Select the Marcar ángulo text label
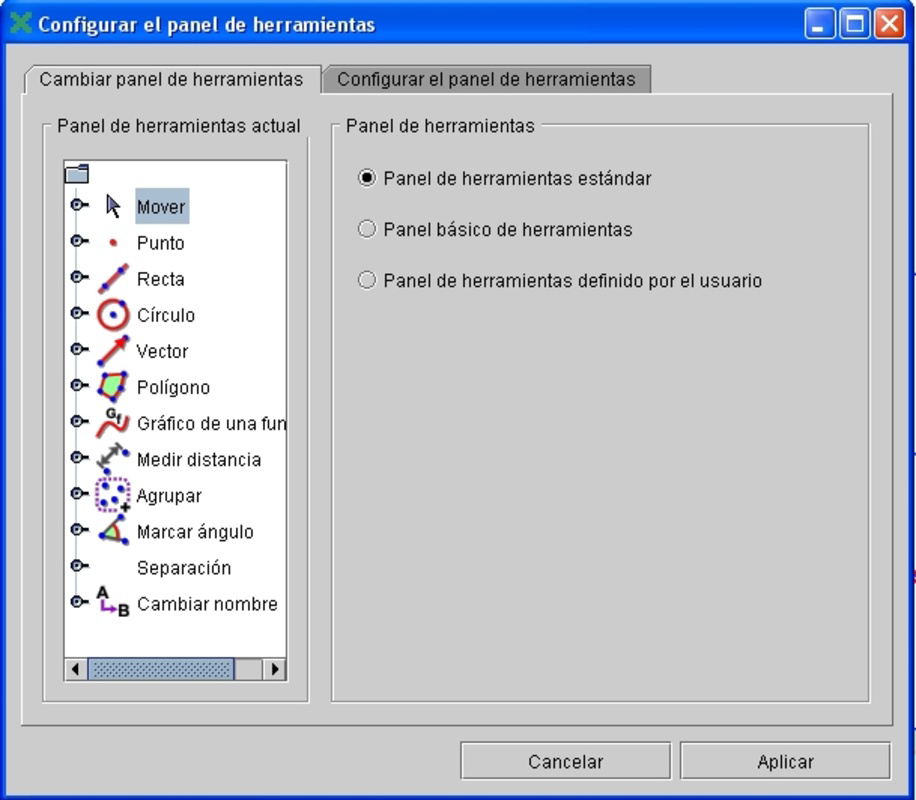The image size is (916, 800). (x=195, y=532)
